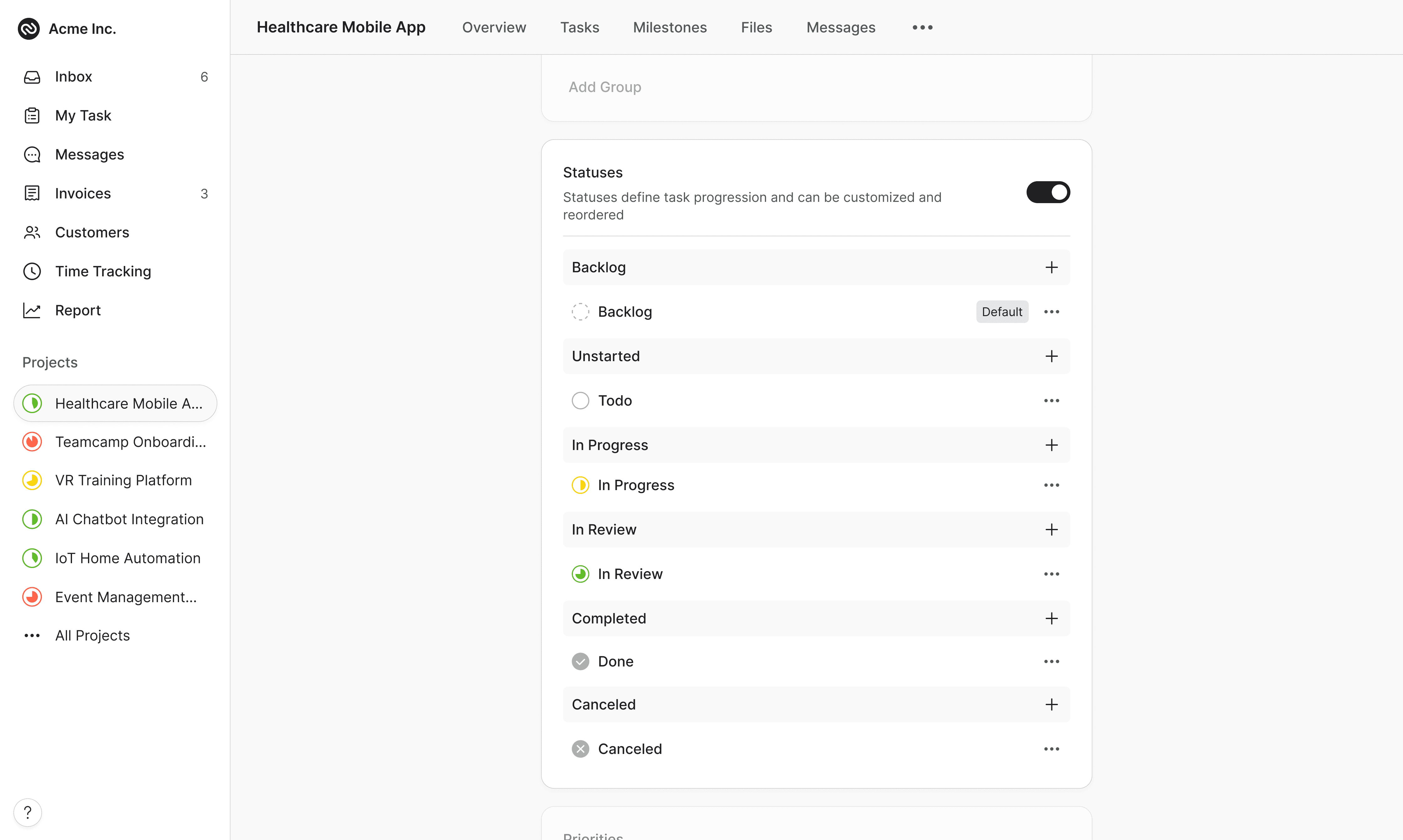Open Inbox in the sidebar

point(116,77)
